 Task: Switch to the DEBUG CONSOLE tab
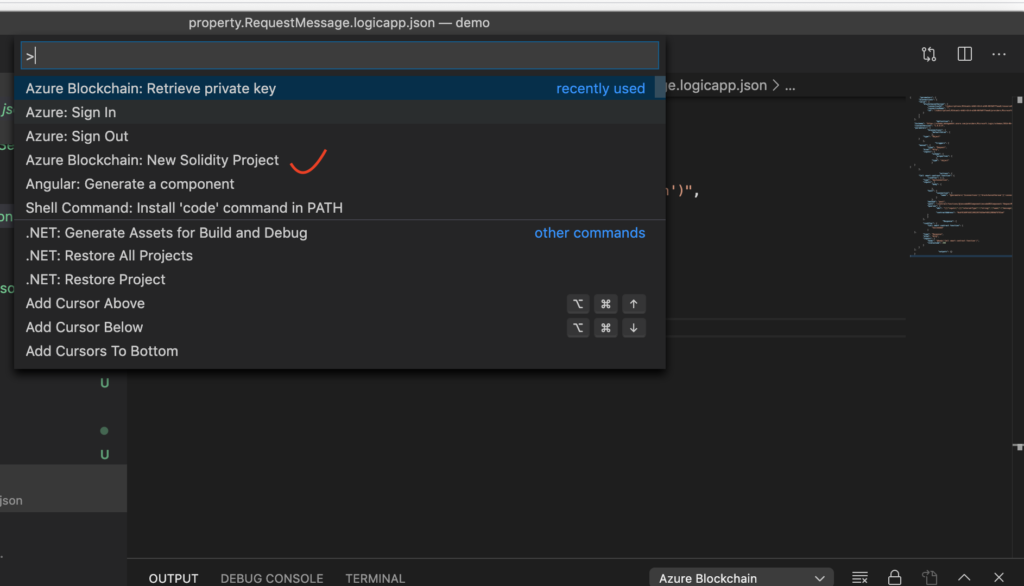(x=271, y=578)
